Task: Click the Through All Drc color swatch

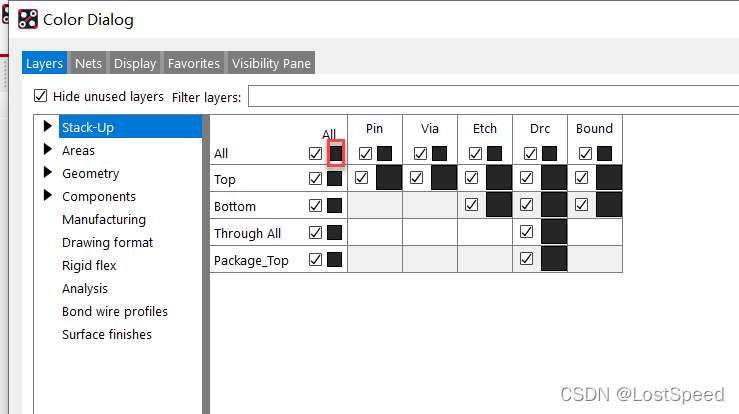Action: coord(553,232)
